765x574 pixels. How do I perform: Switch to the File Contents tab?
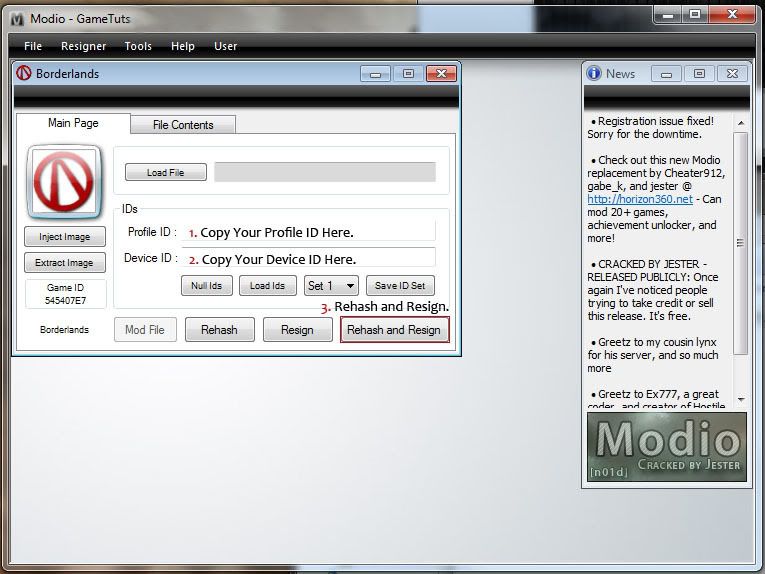[x=183, y=125]
